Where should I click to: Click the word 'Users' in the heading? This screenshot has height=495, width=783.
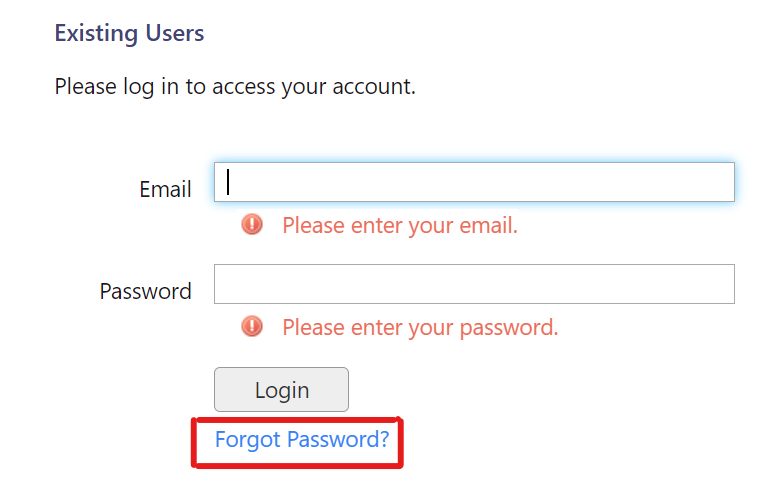(177, 33)
